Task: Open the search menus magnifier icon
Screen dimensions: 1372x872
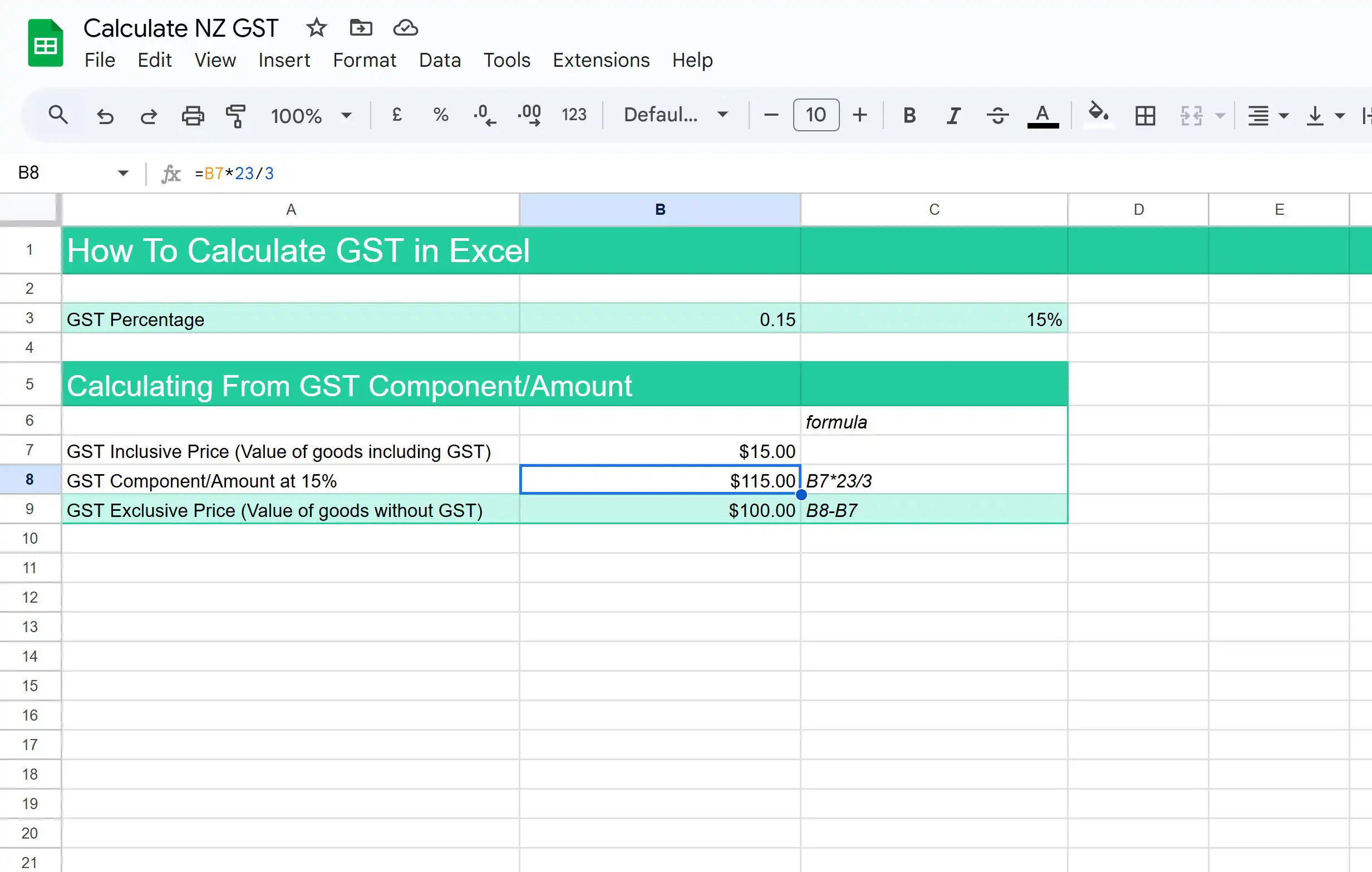Action: (57, 115)
